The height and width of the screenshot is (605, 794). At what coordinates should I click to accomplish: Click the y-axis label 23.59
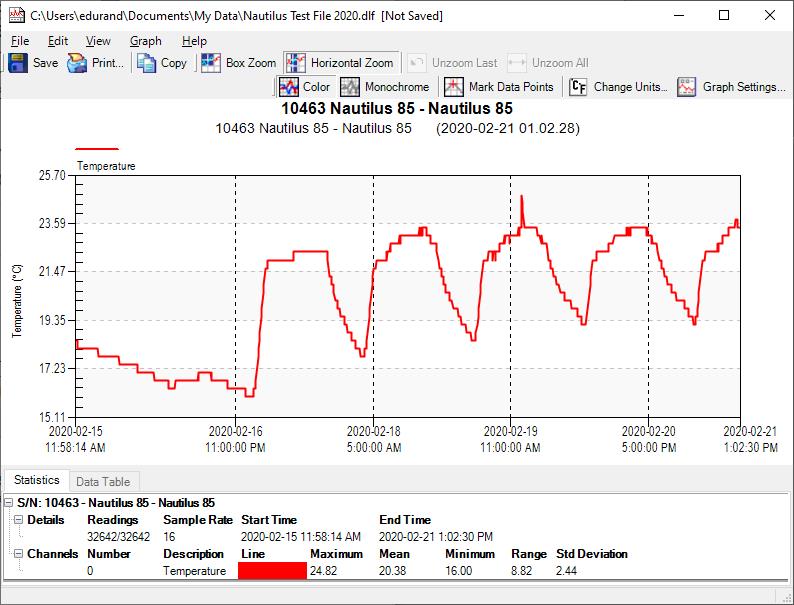click(53, 223)
